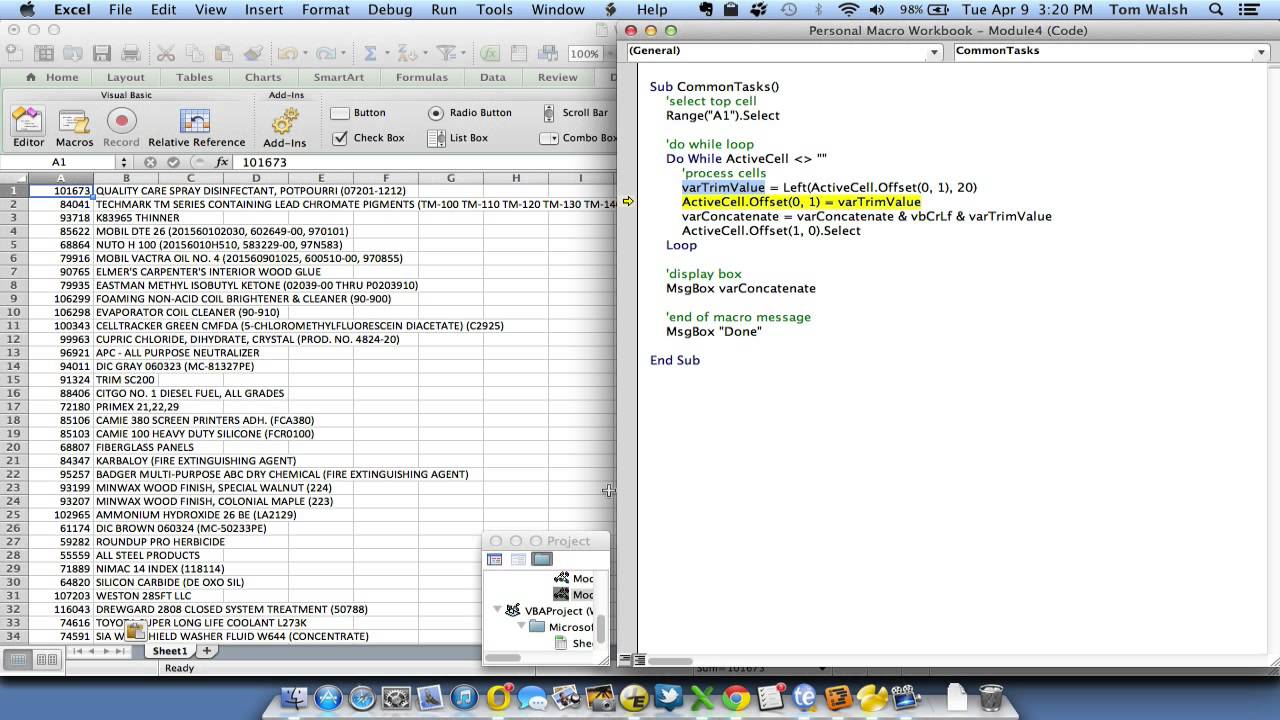Select the Sheet1 worksheet tab
The width and height of the screenshot is (1280, 720).
168,651
